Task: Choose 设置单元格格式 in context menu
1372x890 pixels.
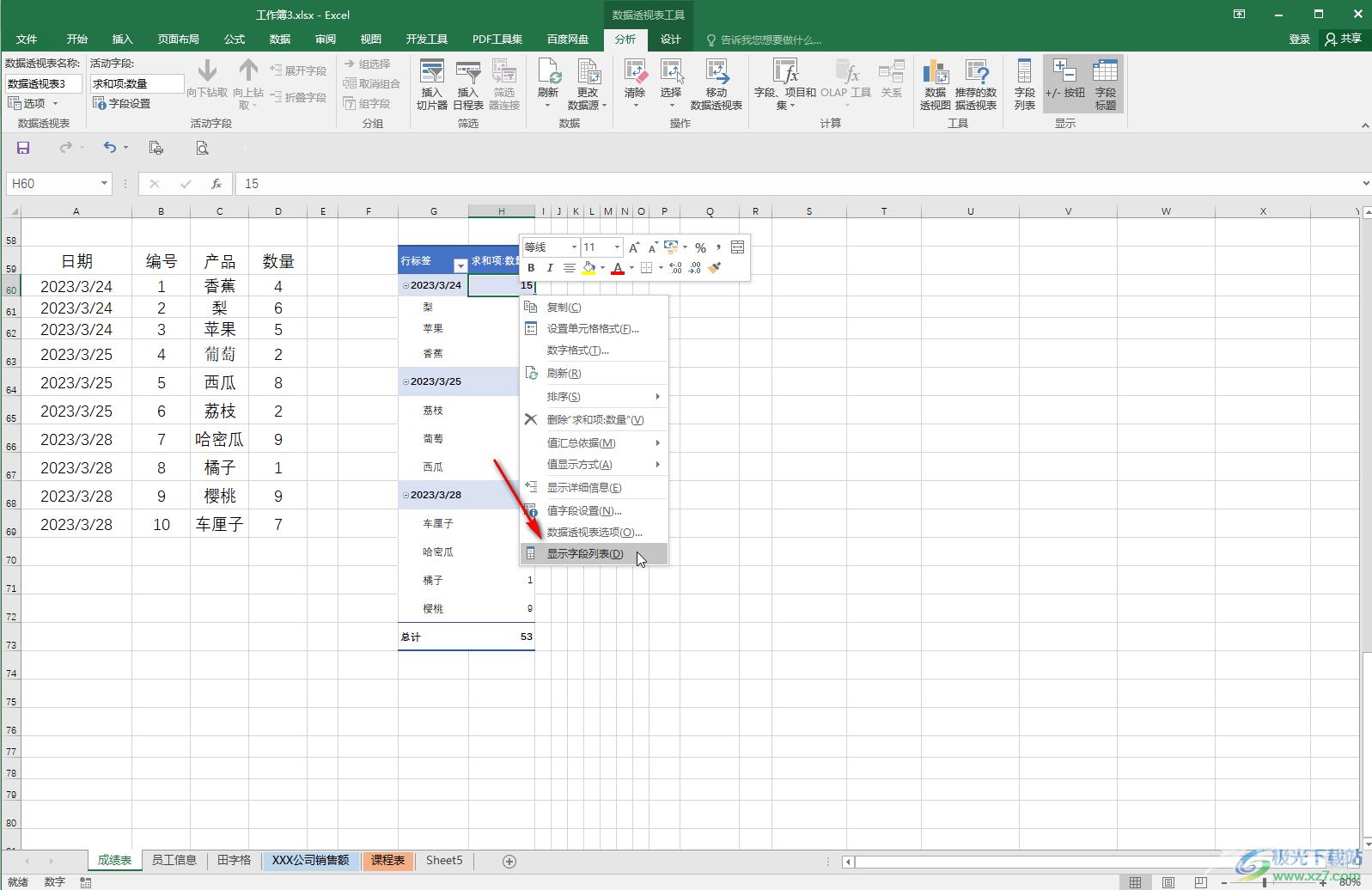Action: [594, 329]
